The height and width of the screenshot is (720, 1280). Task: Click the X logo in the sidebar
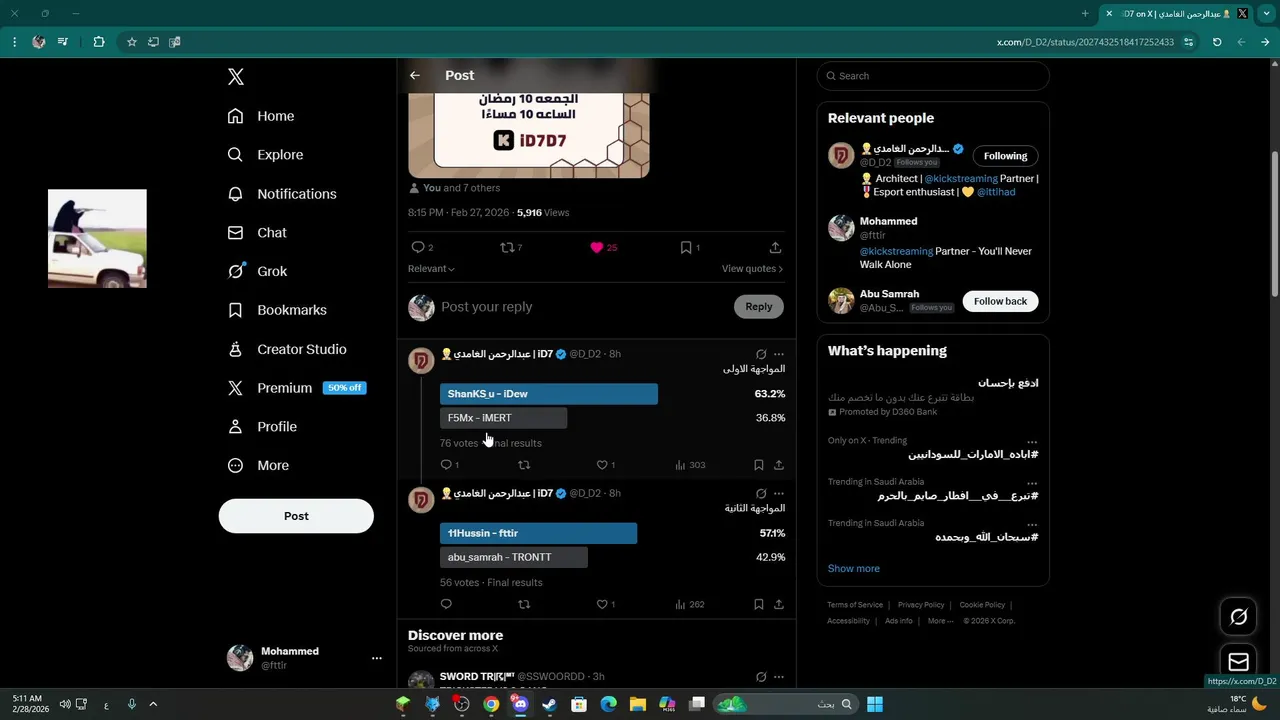click(236, 77)
